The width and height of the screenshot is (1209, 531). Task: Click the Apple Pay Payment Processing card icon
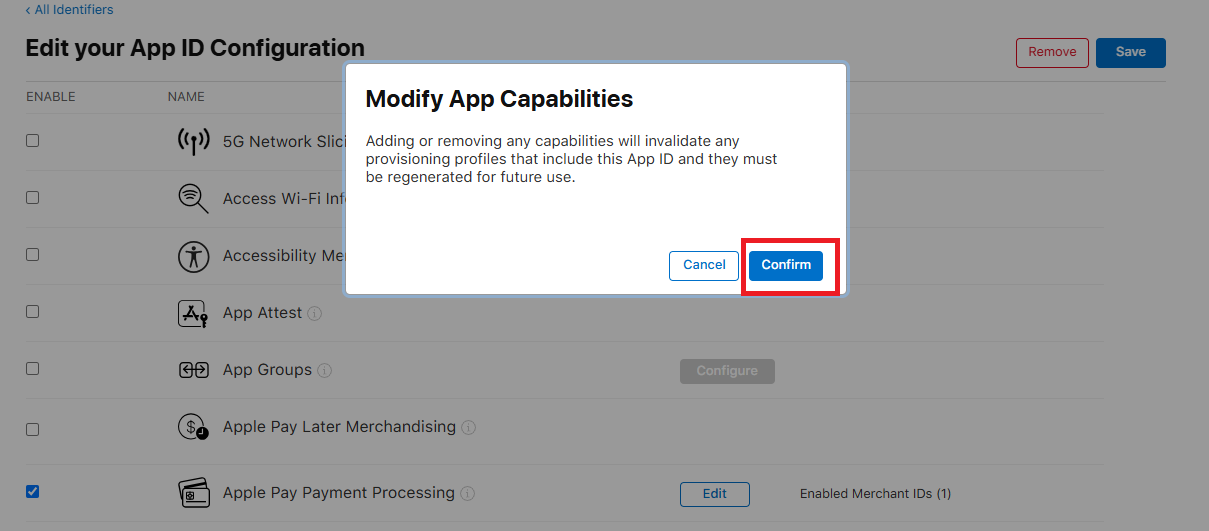[193, 493]
